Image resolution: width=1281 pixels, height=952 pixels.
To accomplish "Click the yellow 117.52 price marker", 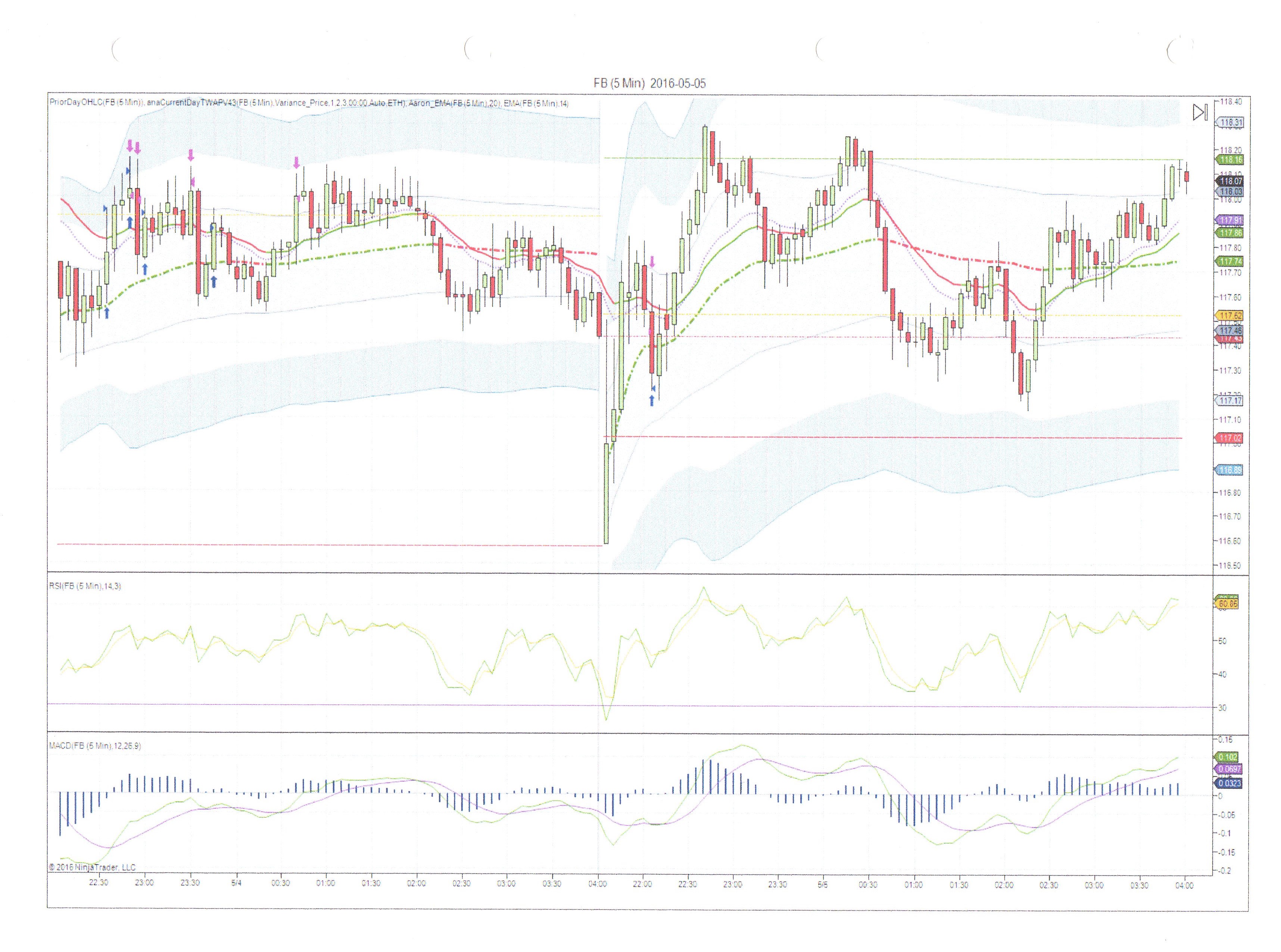I will point(1230,316).
